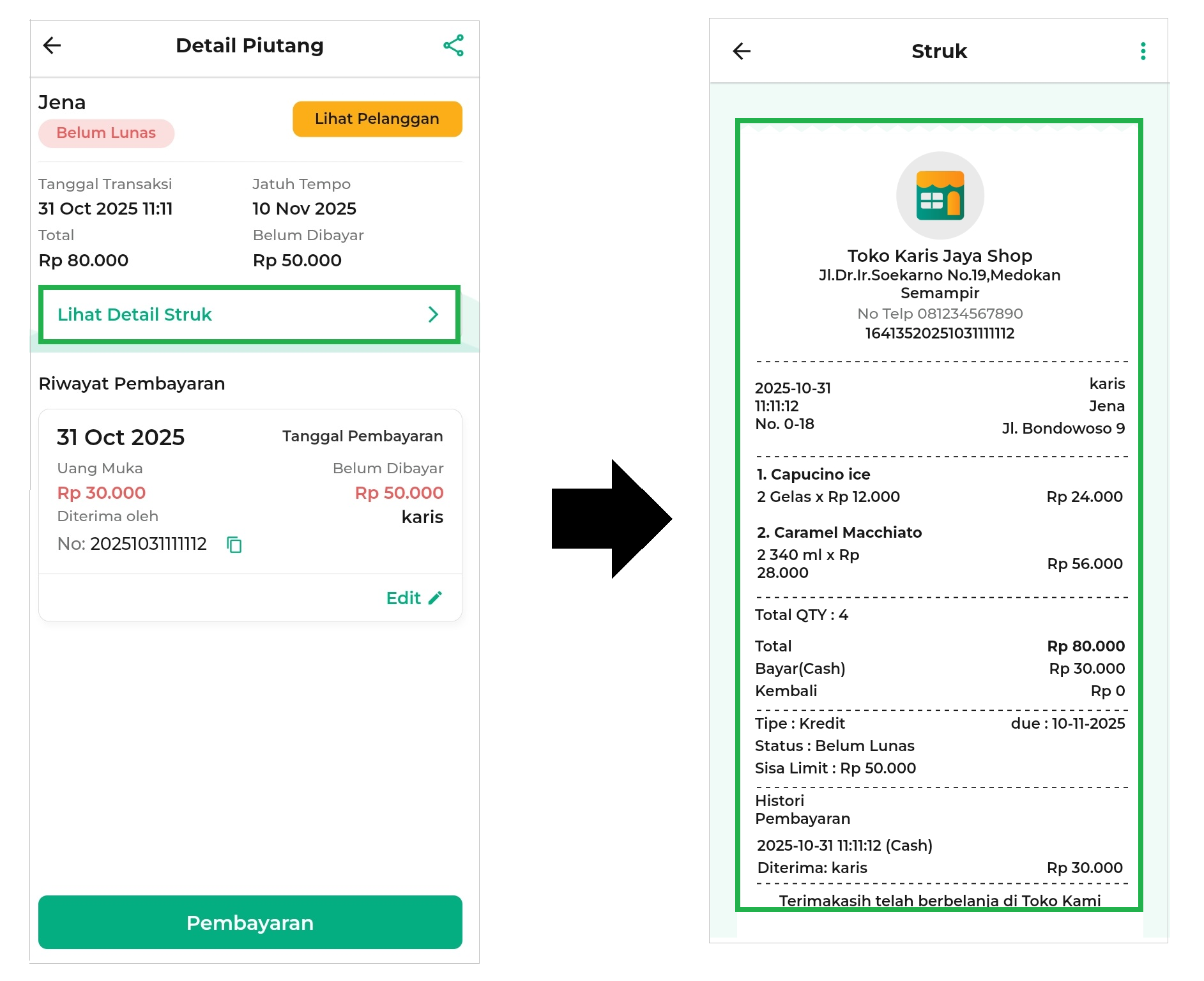This screenshot has height=981, width=1204.
Task: Open the Lihat Detail Struk link
Action: coord(135,314)
